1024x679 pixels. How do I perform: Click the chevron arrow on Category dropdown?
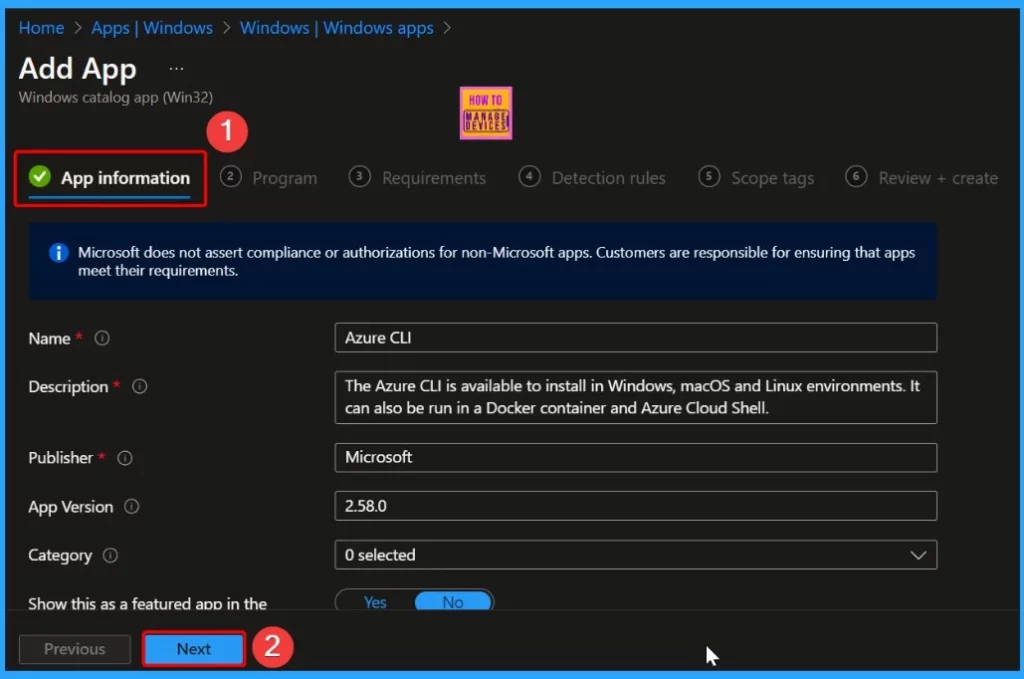coord(918,555)
